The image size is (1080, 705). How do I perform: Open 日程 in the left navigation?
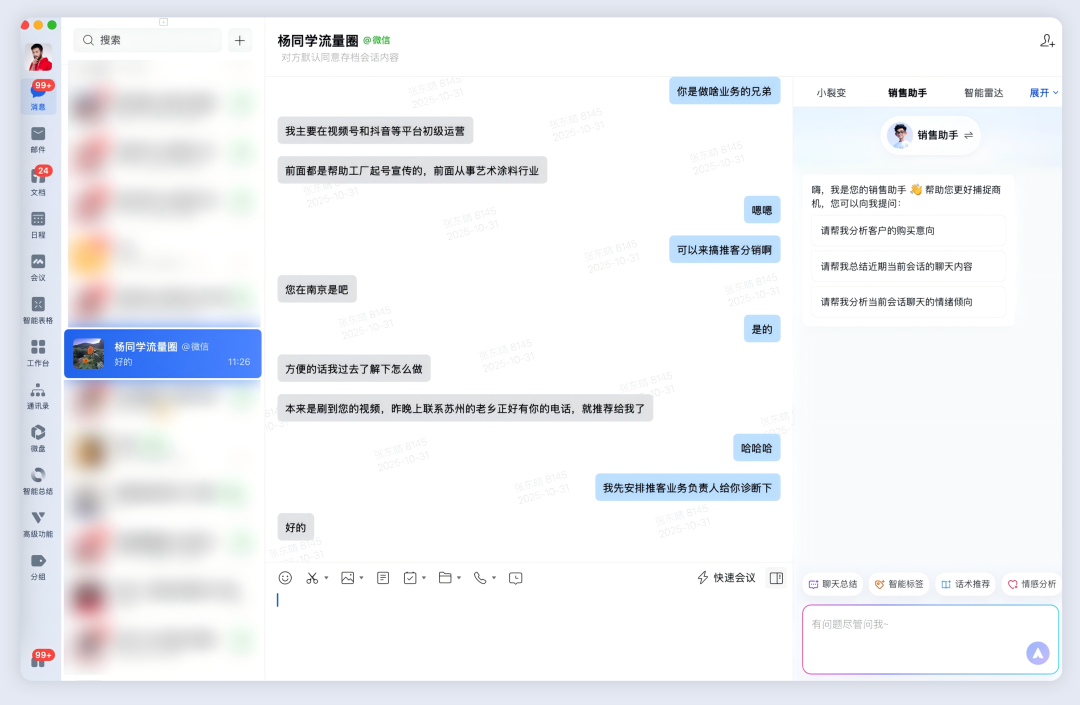click(x=37, y=224)
